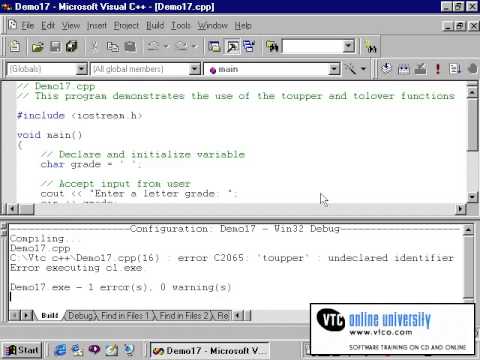Click the arrow button right of output tabs
This screenshot has width=480, height=360.
[x=237, y=315]
